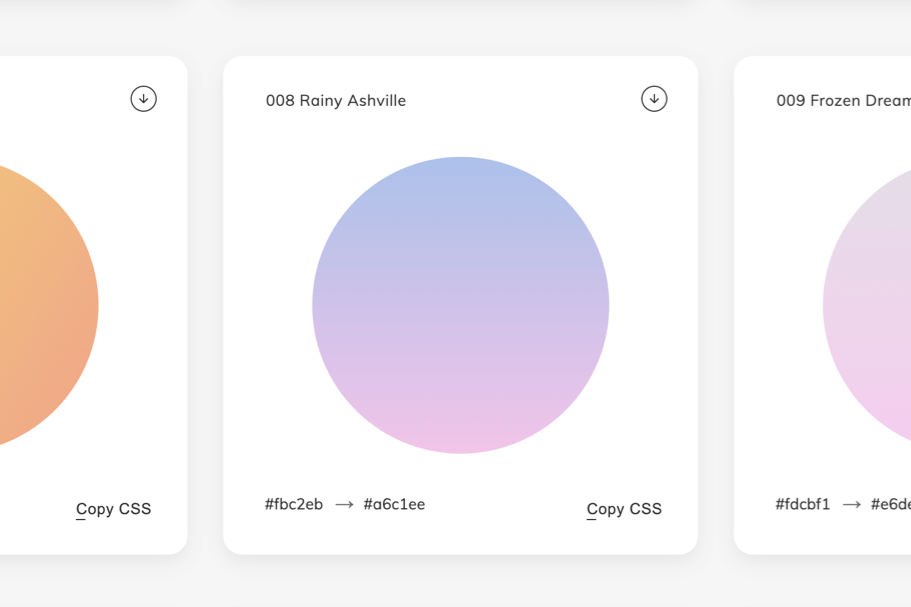Image resolution: width=911 pixels, height=607 pixels.
Task: Copy the #fdcbf1 hex color code
Action: pyautogui.click(x=803, y=504)
